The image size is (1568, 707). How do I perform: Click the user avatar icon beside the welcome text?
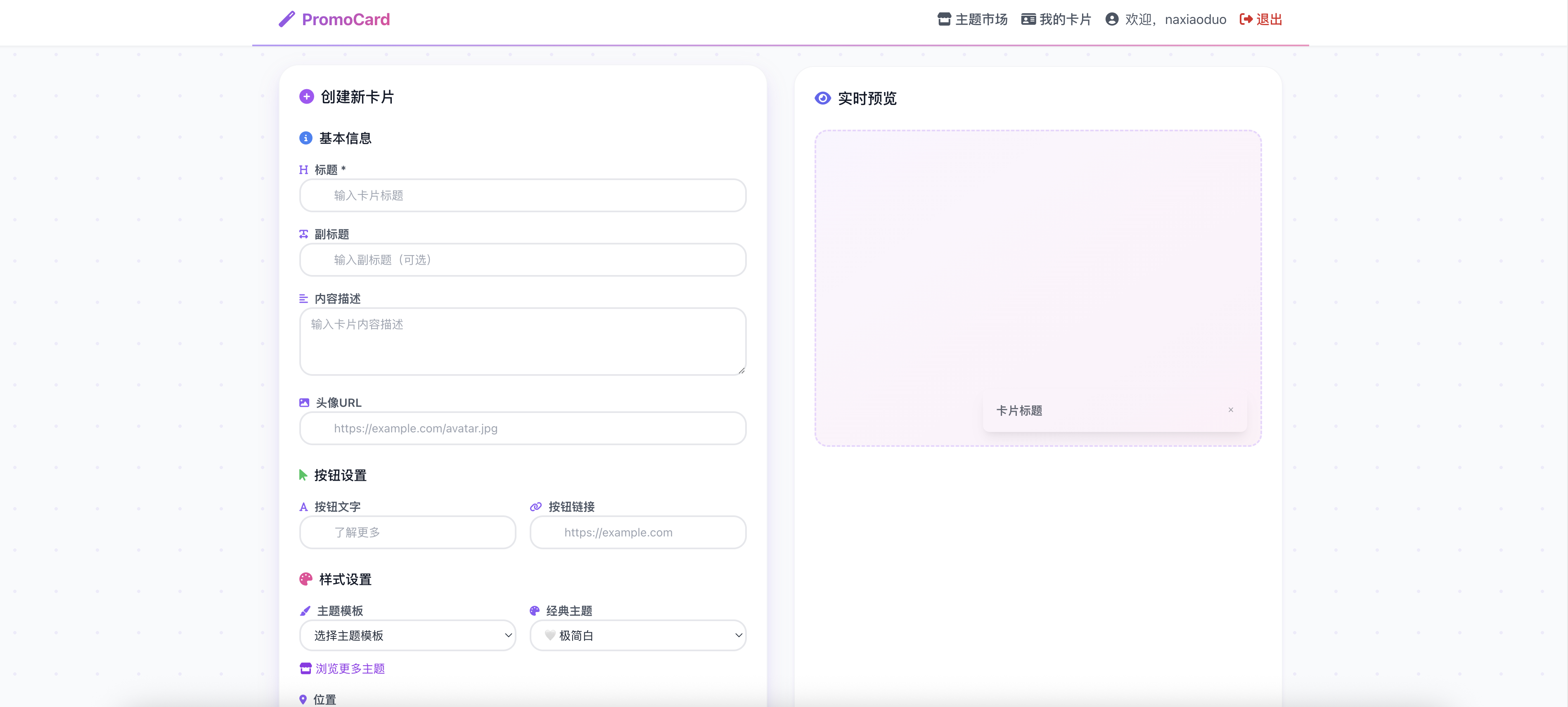click(x=1111, y=19)
